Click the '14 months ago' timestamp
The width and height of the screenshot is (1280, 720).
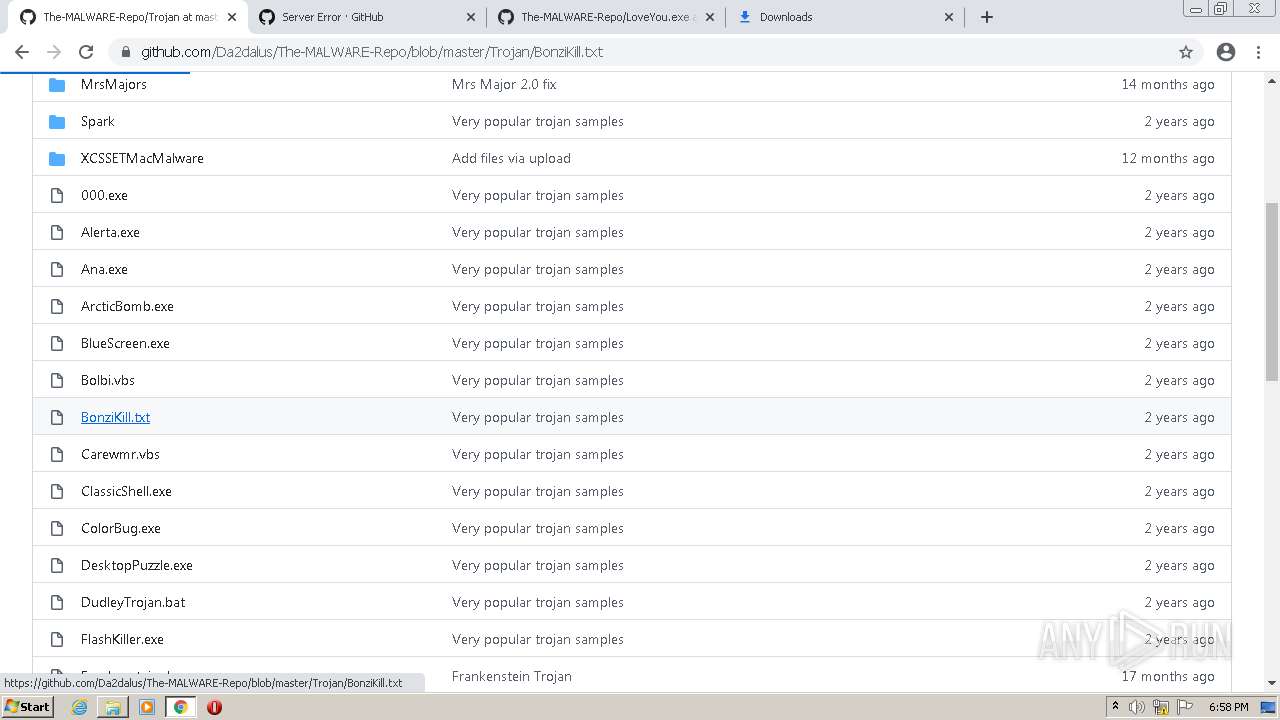[x=1168, y=84]
